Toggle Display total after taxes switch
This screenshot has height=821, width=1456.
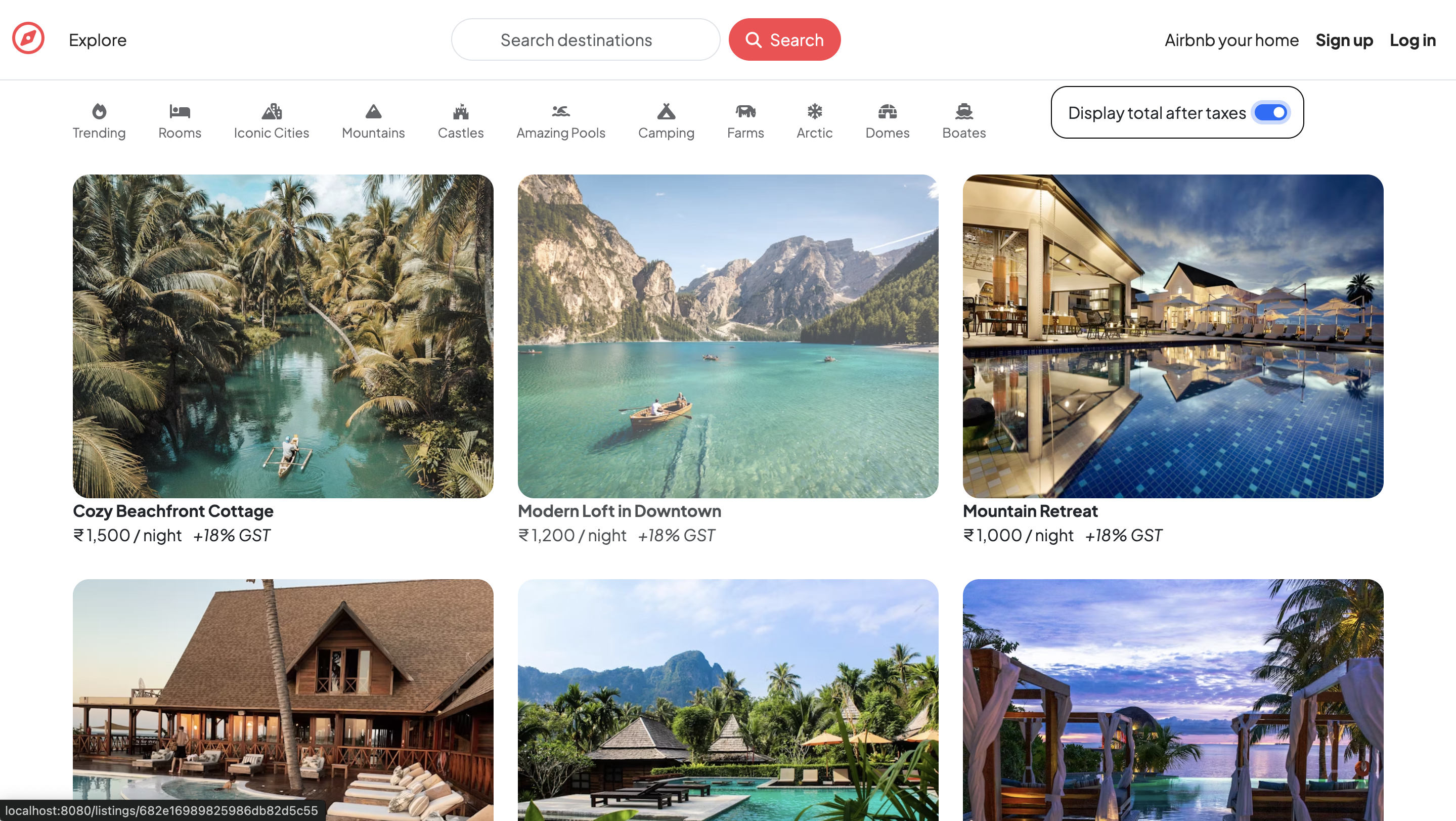[x=1270, y=112]
